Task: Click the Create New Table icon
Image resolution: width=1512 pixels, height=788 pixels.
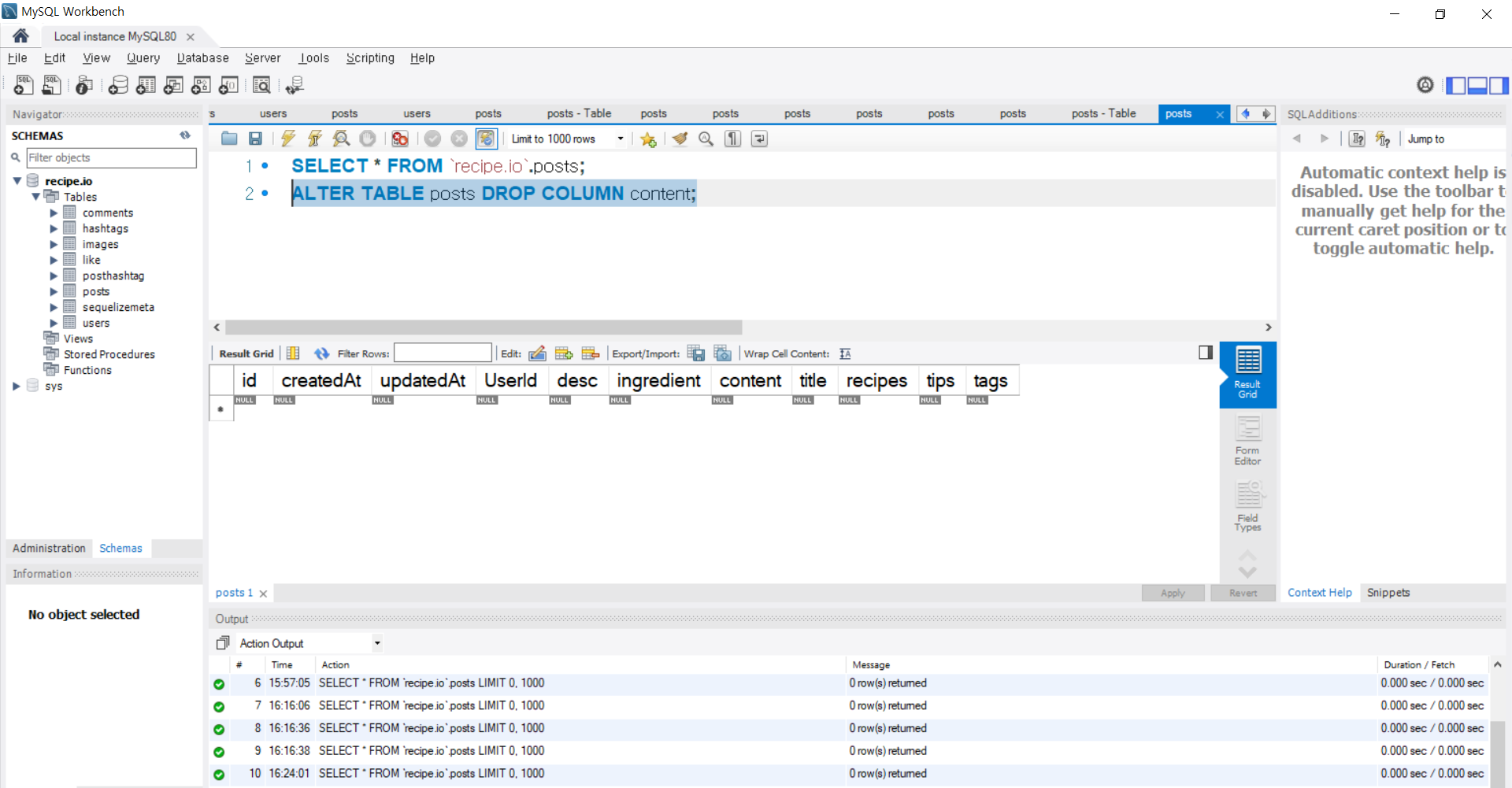Action: tap(146, 85)
